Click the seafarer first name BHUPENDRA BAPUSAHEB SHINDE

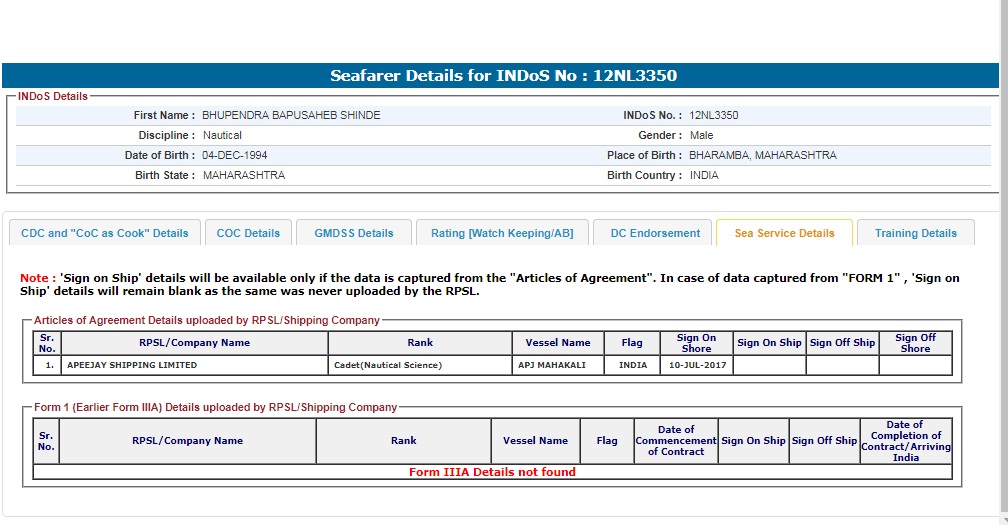(291, 115)
